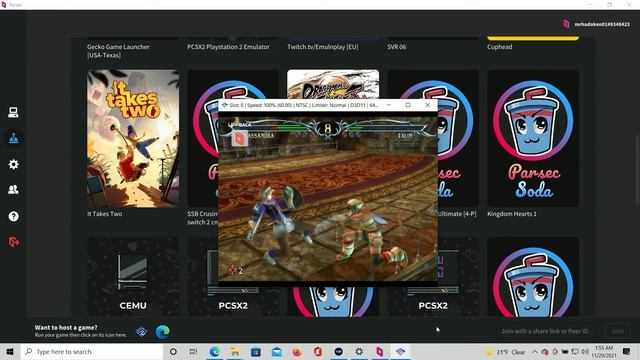The height and width of the screenshot is (360, 640).
Task: Click the taskbar clock and date
Action: click(604, 351)
